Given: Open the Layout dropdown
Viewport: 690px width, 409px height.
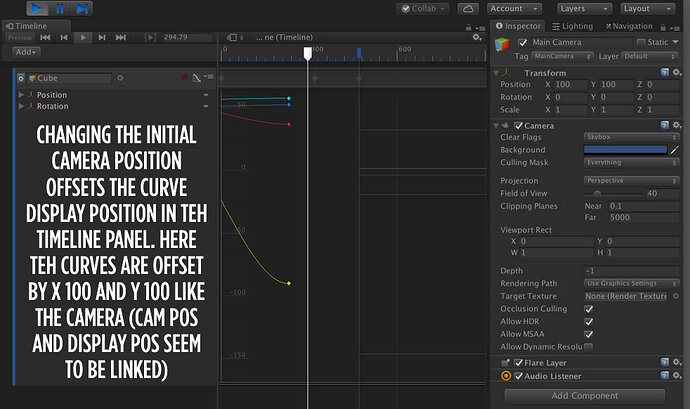Looking at the screenshot, I should pyautogui.click(x=648, y=8).
